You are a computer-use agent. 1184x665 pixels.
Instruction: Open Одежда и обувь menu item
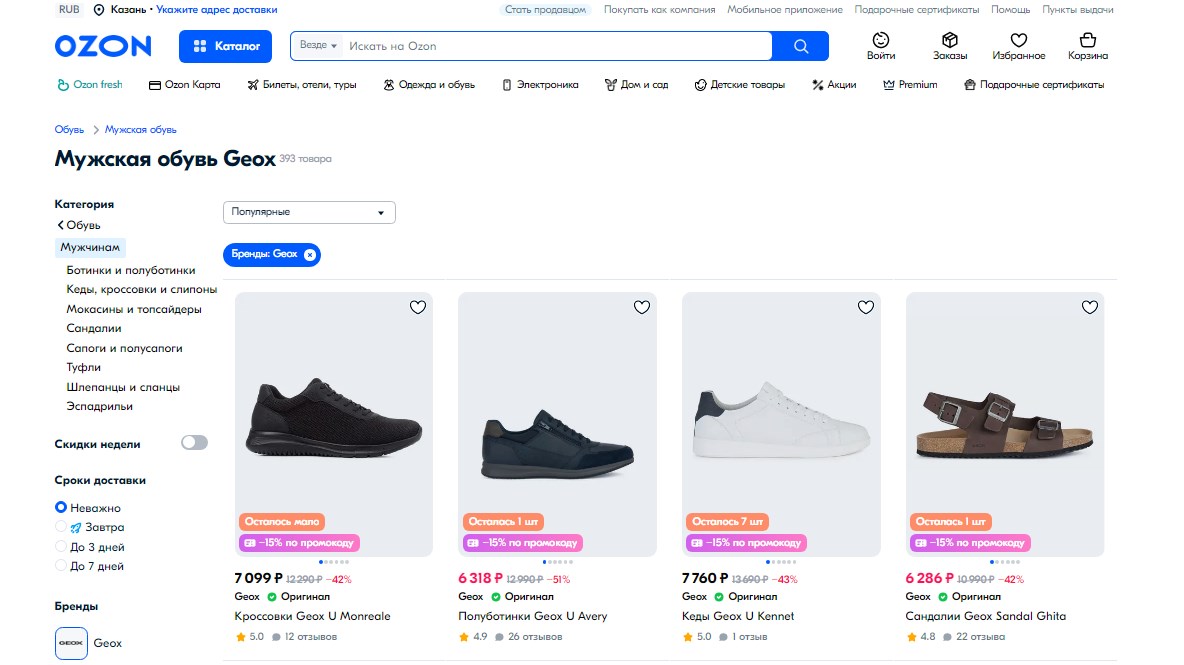[428, 85]
